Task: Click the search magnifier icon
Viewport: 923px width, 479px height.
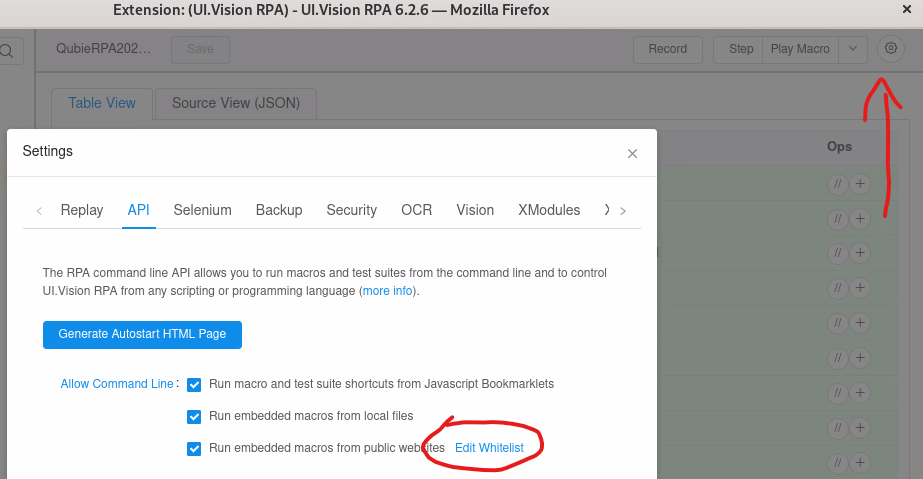Action: (7, 51)
